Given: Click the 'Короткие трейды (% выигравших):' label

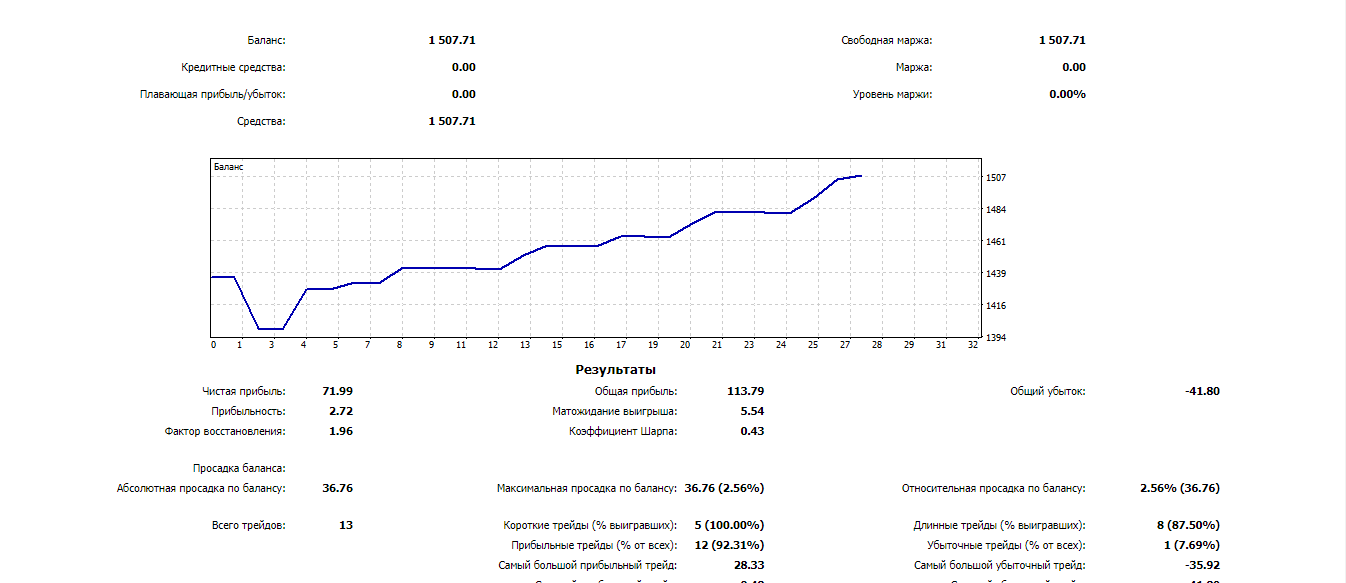Looking at the screenshot, I should 590,525.
